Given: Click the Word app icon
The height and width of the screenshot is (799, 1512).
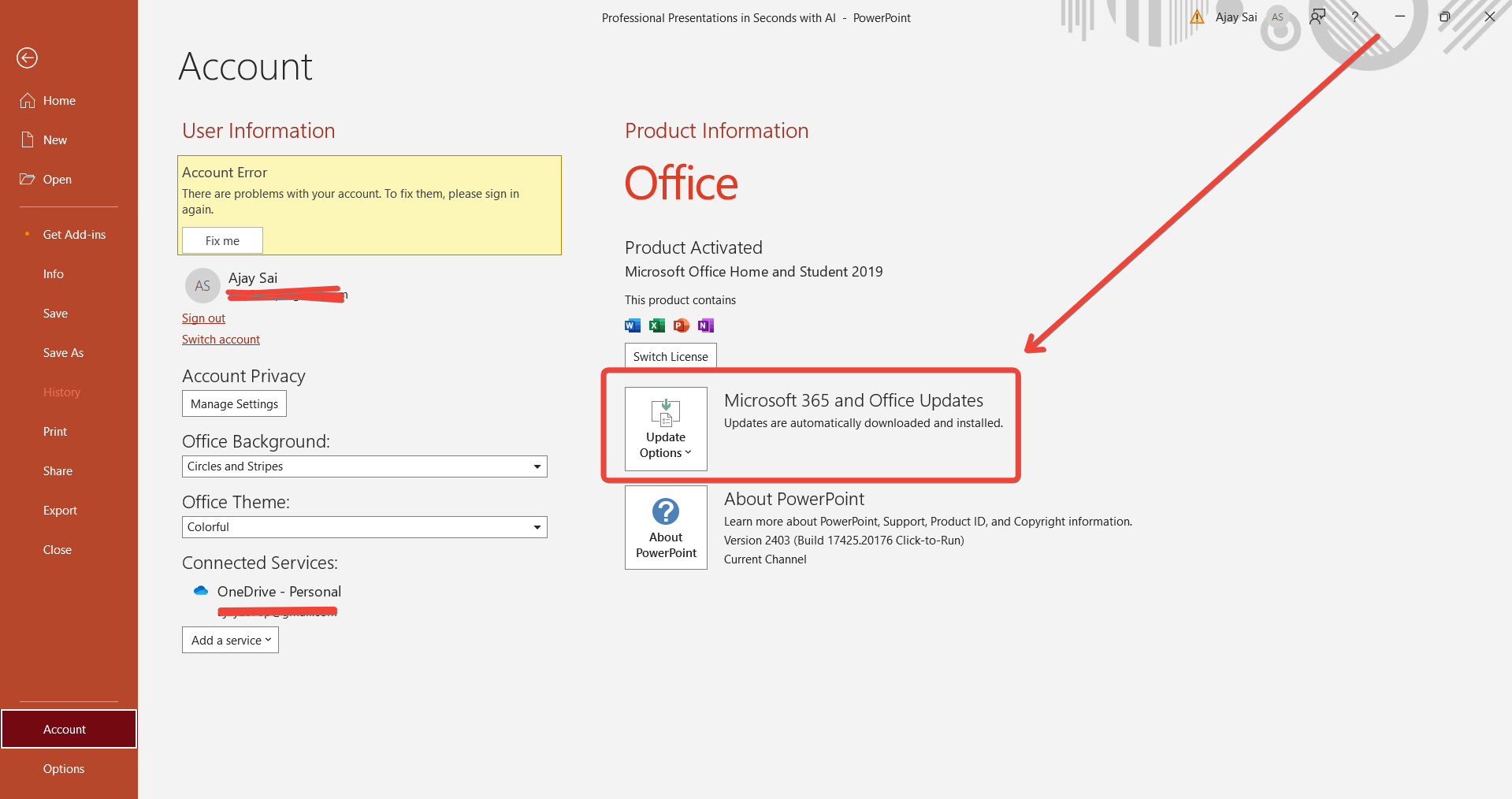Looking at the screenshot, I should click(x=633, y=325).
